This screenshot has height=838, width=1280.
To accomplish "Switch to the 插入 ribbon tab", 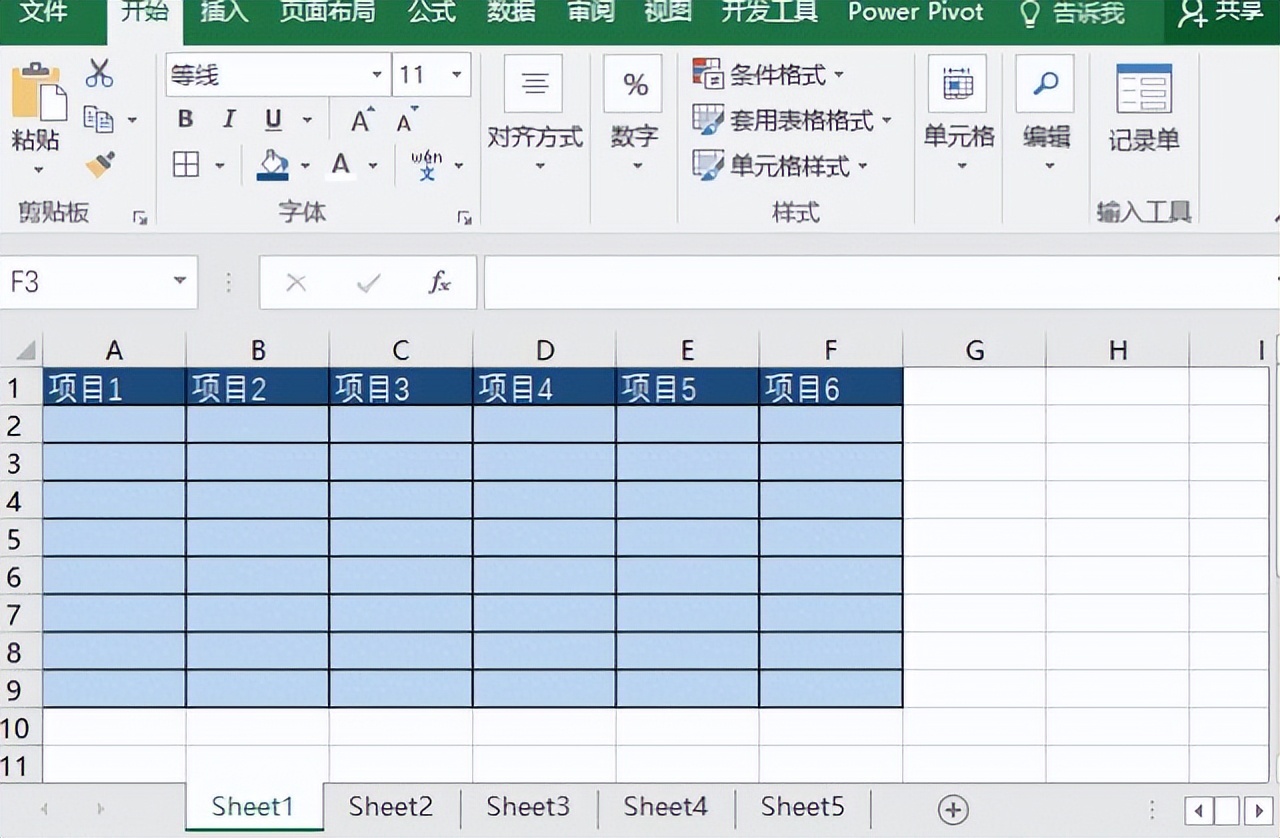I will (223, 12).
